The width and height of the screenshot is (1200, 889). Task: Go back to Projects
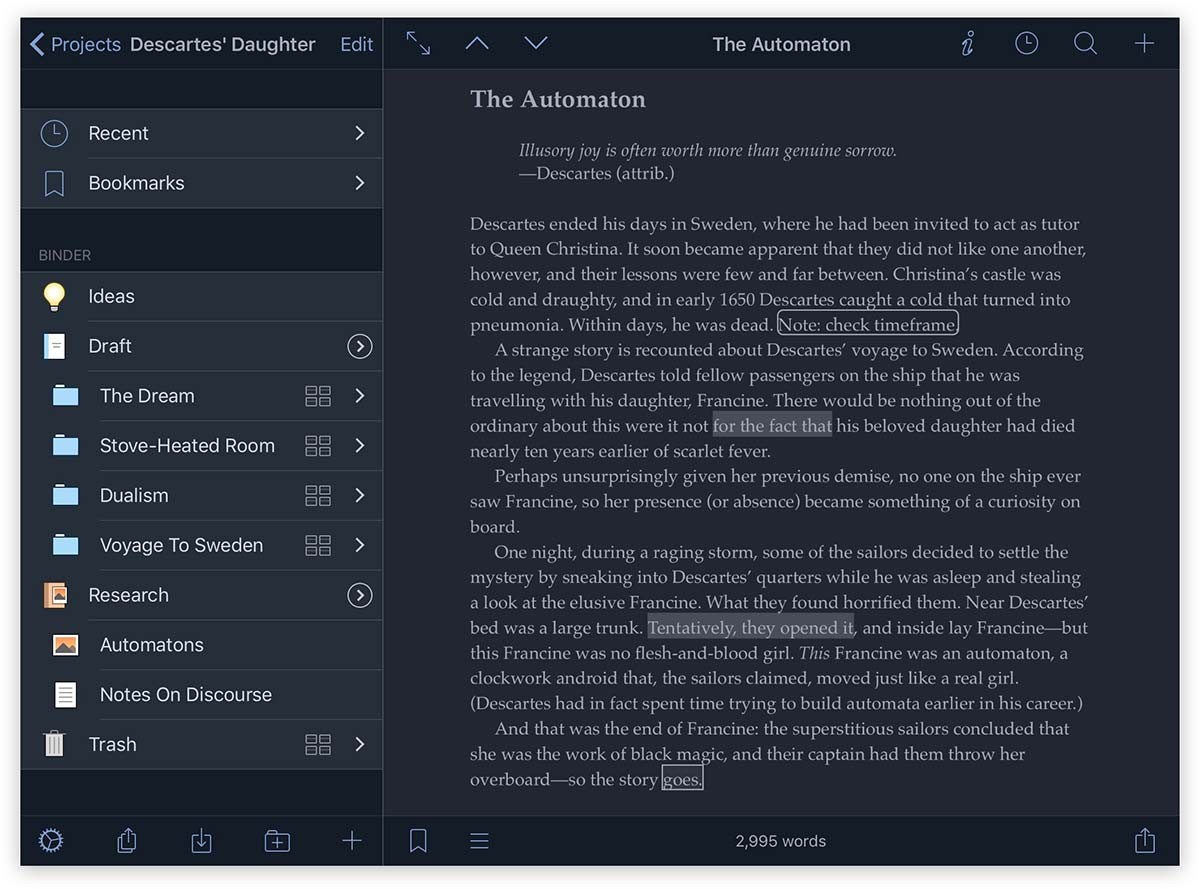point(75,44)
